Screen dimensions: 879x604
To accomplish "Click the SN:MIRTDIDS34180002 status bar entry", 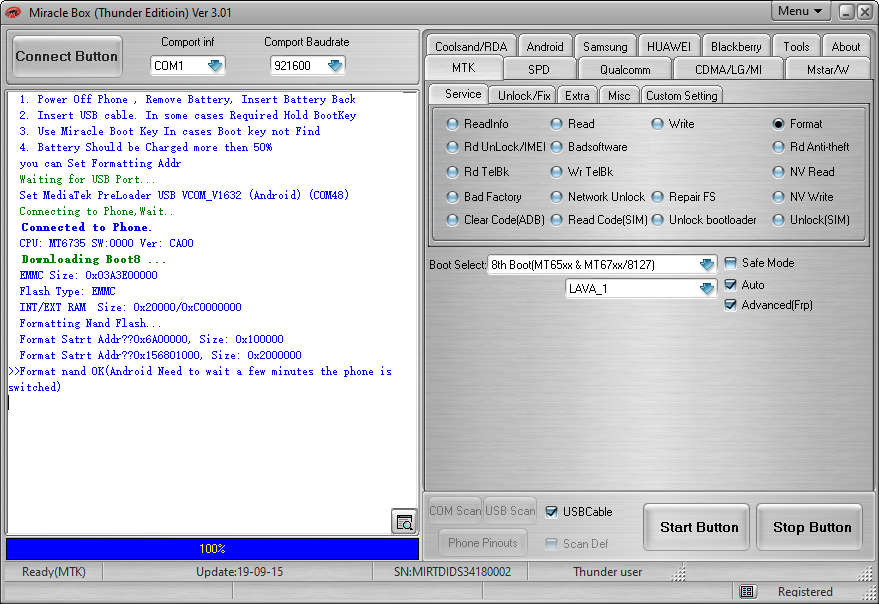I will coord(452,571).
